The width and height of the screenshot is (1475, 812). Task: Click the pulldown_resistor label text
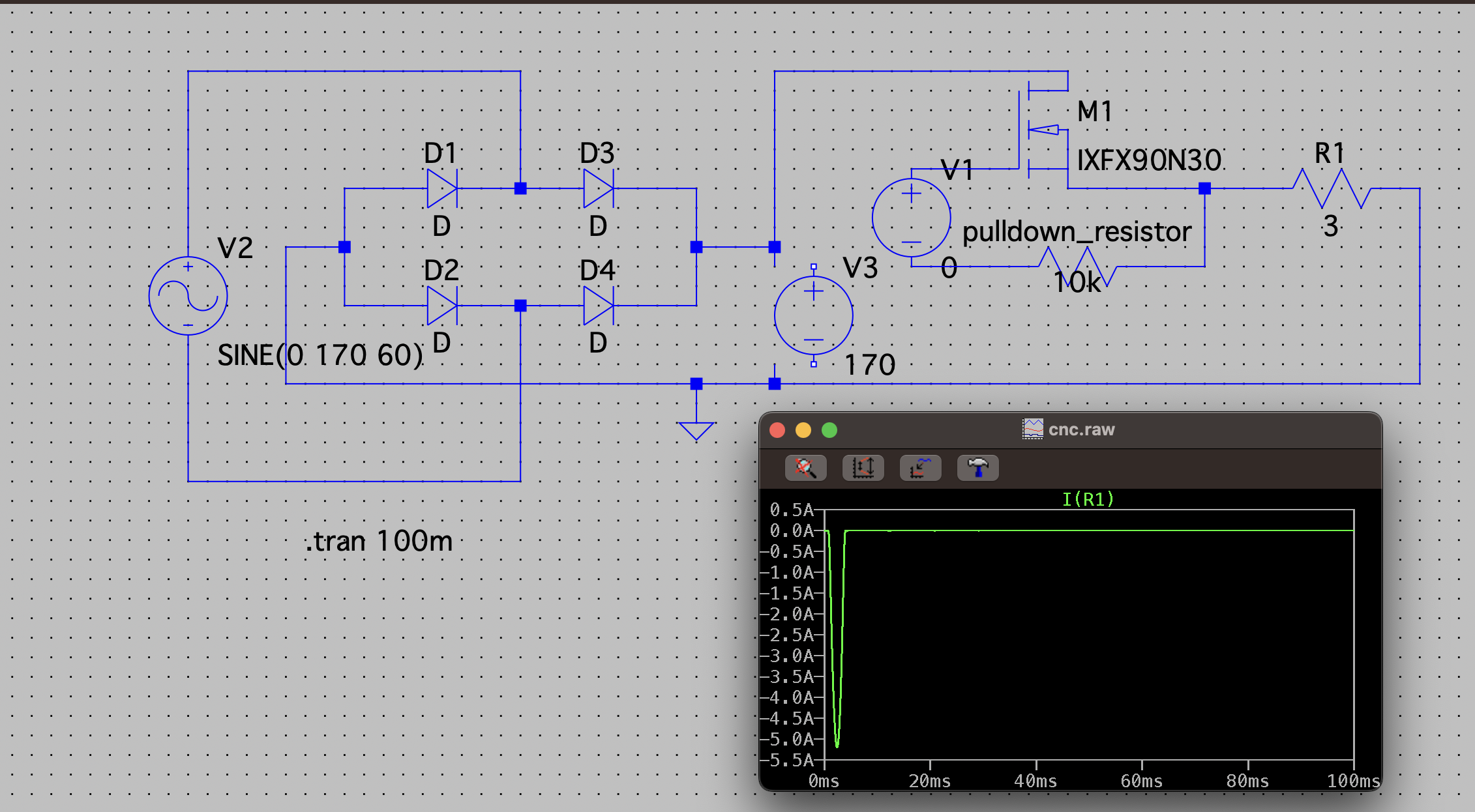click(x=1077, y=232)
